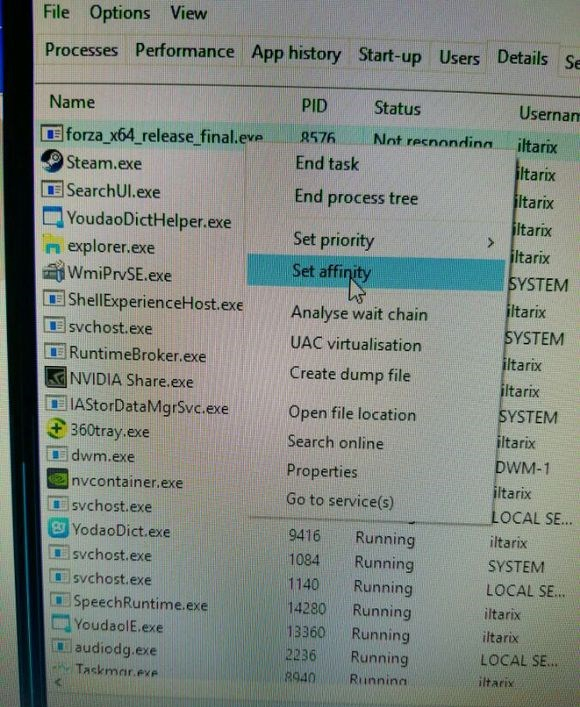The width and height of the screenshot is (580, 707).
Task: Select the SpeechRuntime.exe process name
Action: coord(141,603)
